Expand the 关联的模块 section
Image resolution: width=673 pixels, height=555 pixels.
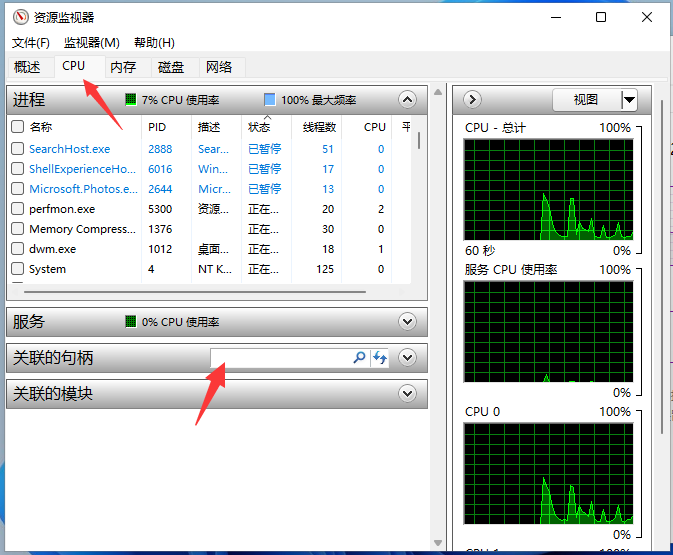coord(406,394)
